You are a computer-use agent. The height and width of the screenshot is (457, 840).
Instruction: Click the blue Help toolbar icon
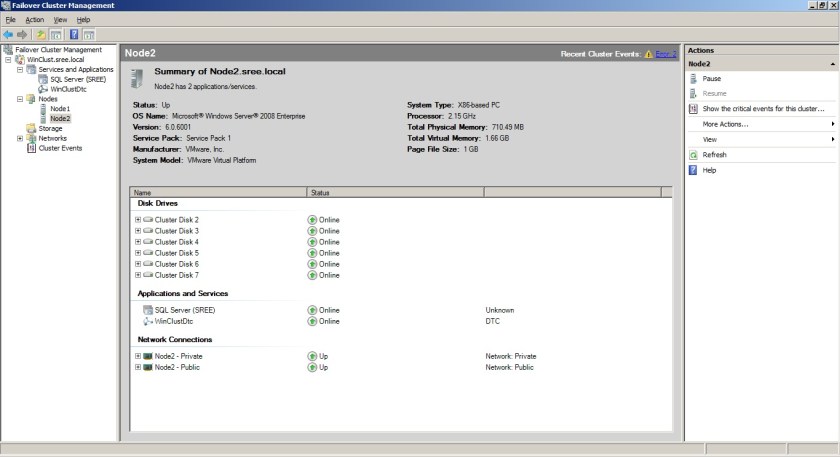74,34
